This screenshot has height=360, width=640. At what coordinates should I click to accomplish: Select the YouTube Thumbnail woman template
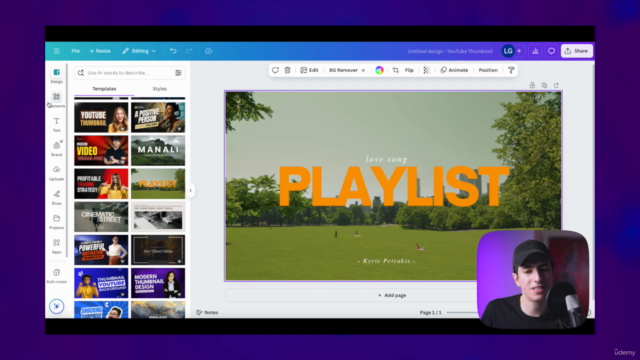click(101, 118)
